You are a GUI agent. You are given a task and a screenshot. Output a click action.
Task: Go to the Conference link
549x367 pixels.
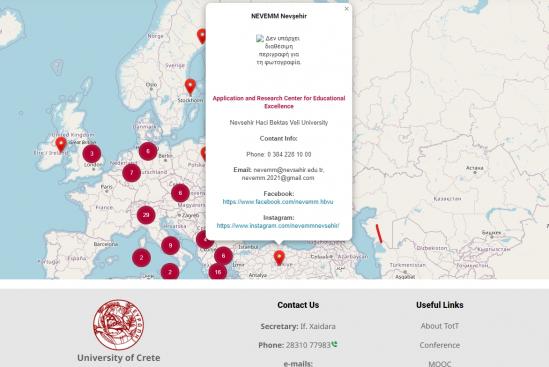pos(439,345)
